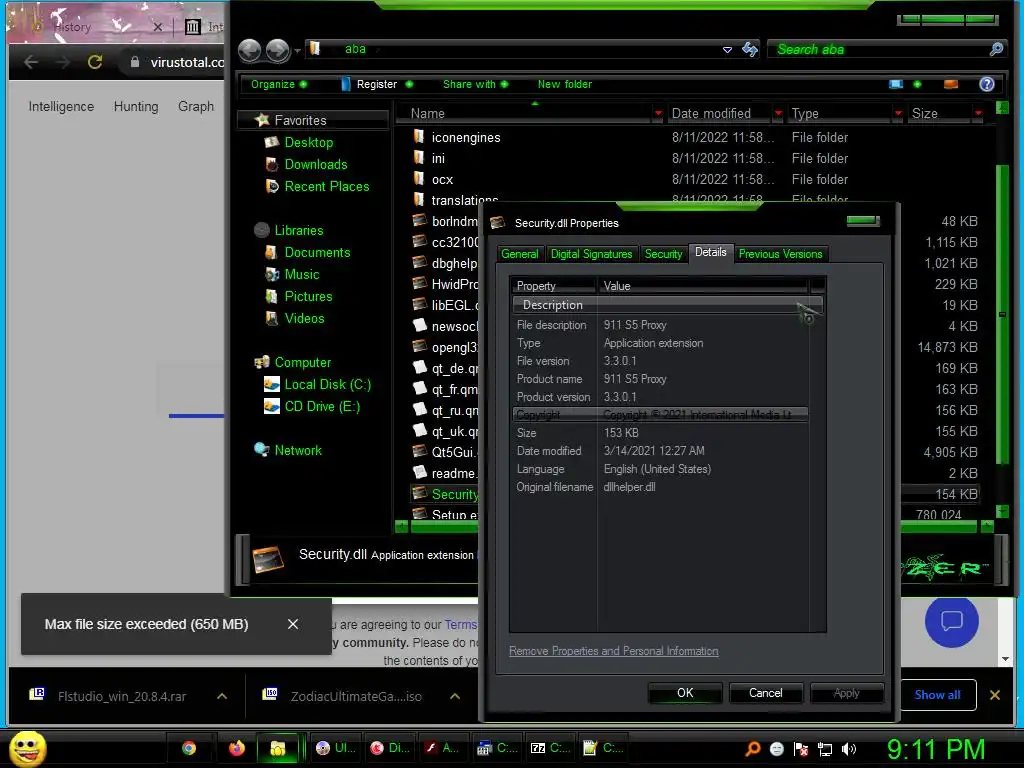Select Network in navigation pane
Screen dimensions: 1024x768
click(x=298, y=451)
